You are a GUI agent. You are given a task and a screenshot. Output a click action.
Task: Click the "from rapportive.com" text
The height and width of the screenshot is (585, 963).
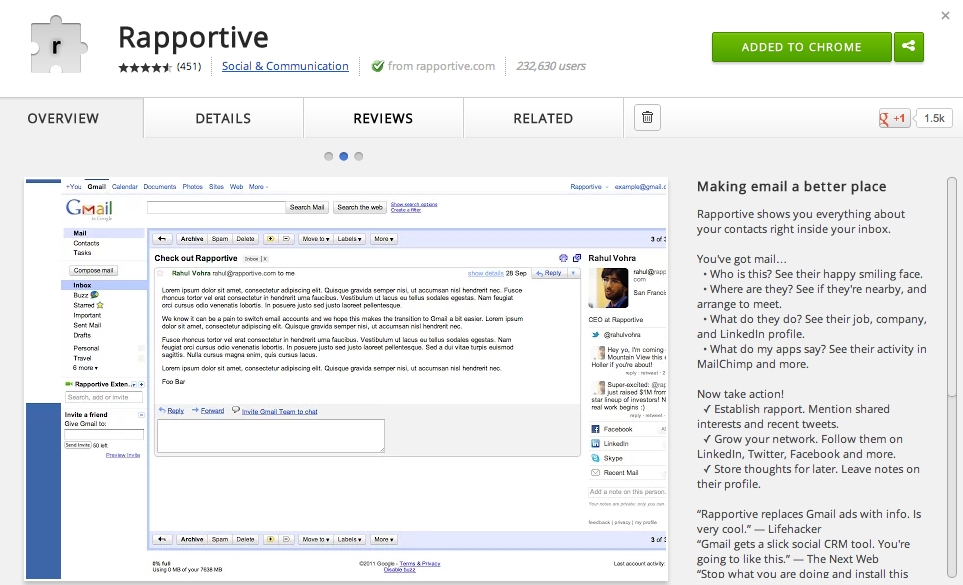click(x=441, y=66)
